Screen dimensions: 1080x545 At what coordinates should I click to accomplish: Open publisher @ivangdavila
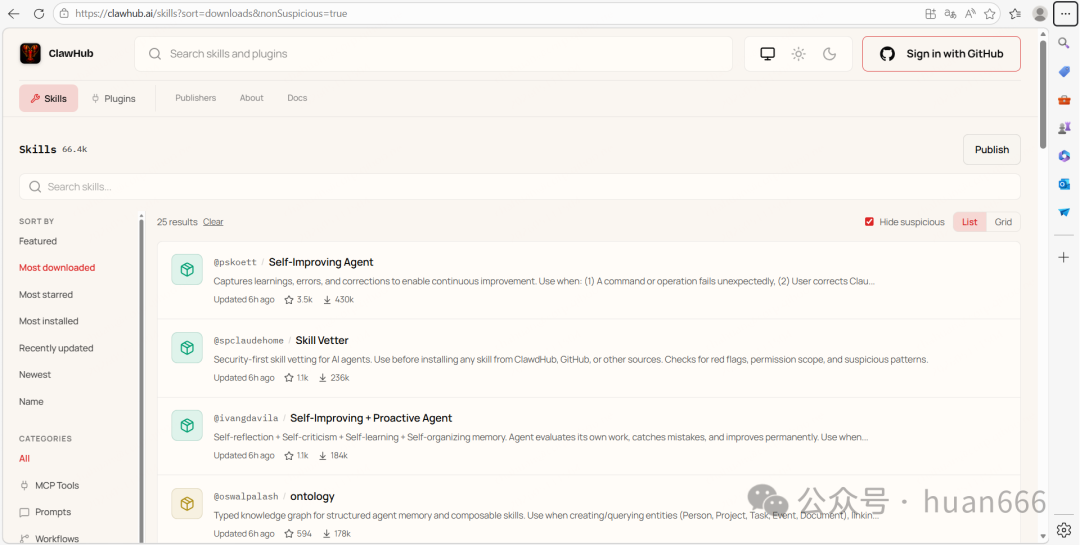tap(246, 418)
